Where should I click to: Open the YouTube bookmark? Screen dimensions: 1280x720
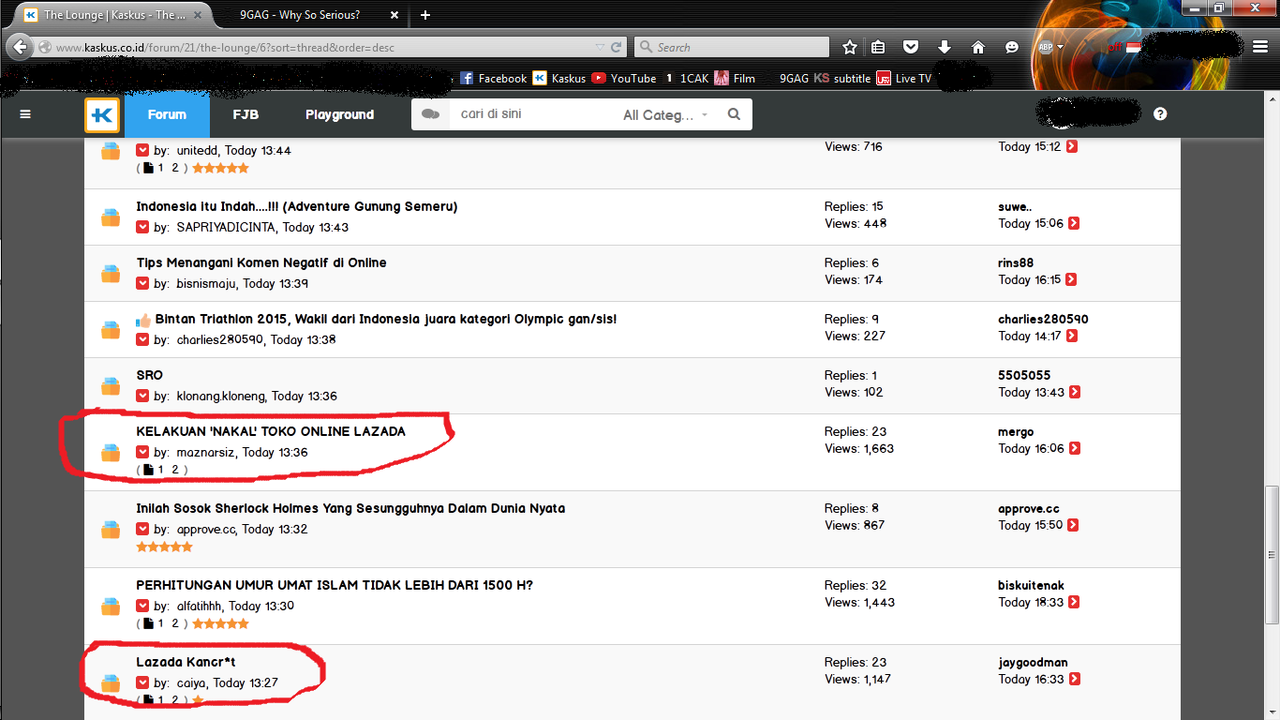point(623,78)
